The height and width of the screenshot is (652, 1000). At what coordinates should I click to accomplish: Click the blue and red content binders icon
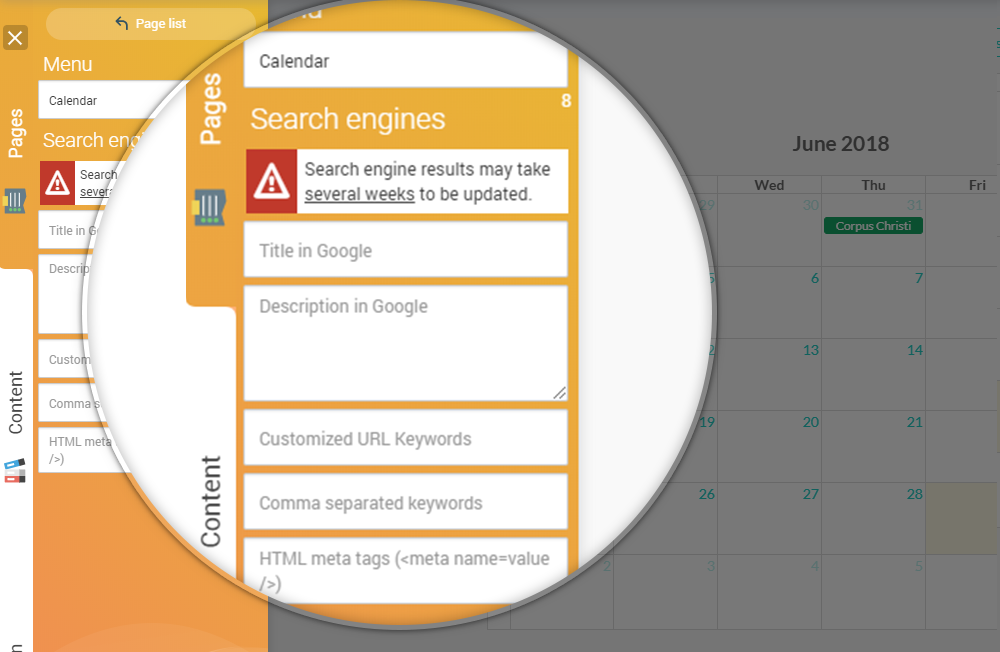[x=15, y=471]
